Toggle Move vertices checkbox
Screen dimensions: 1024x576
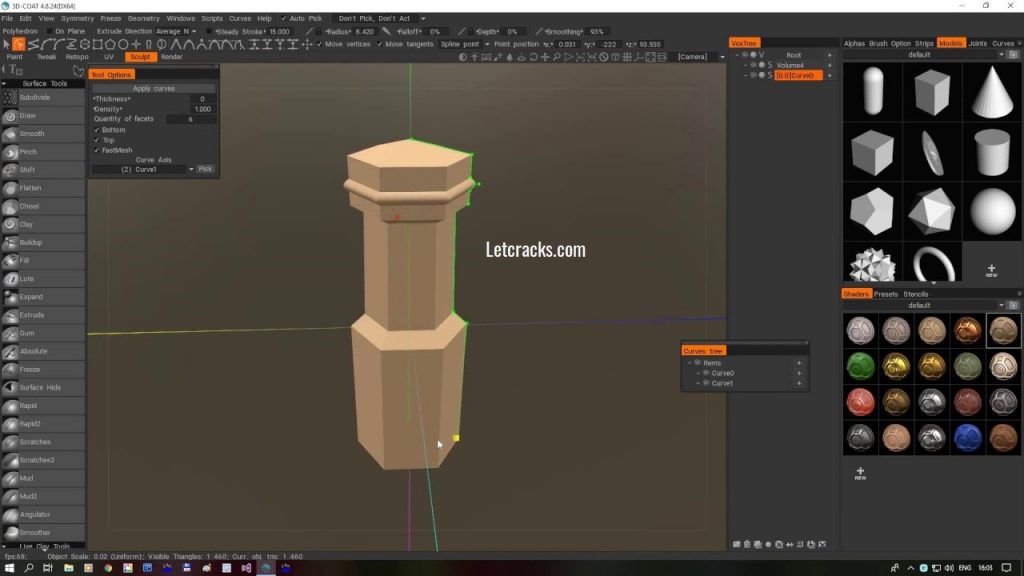tap(319, 44)
